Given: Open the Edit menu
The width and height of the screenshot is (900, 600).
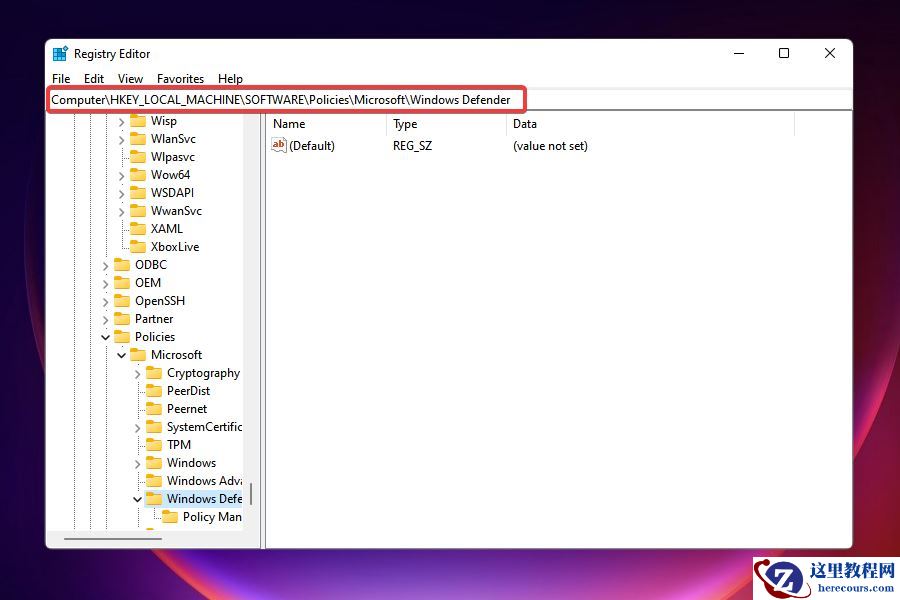Looking at the screenshot, I should [x=93, y=78].
